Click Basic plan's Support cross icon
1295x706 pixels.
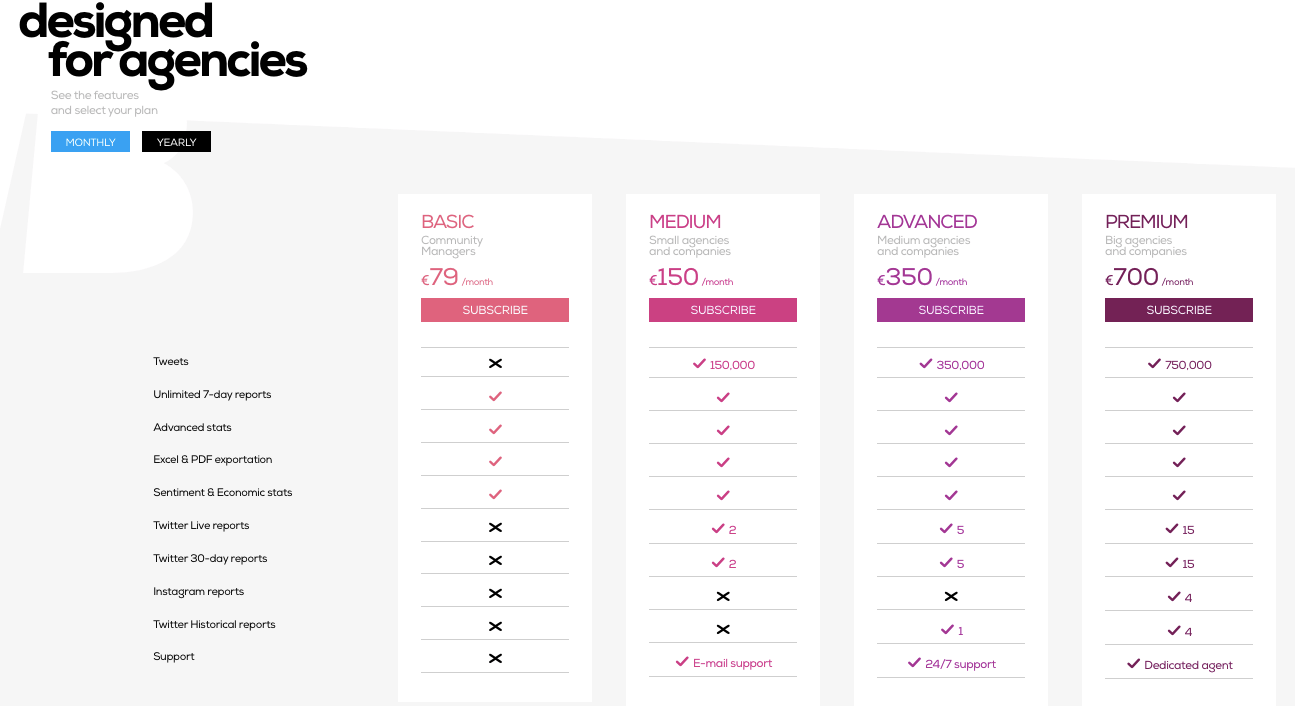click(495, 658)
